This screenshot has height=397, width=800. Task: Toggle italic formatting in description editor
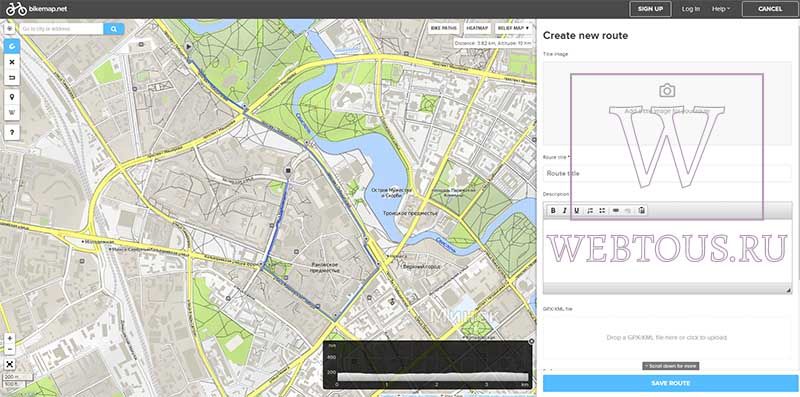(565, 210)
